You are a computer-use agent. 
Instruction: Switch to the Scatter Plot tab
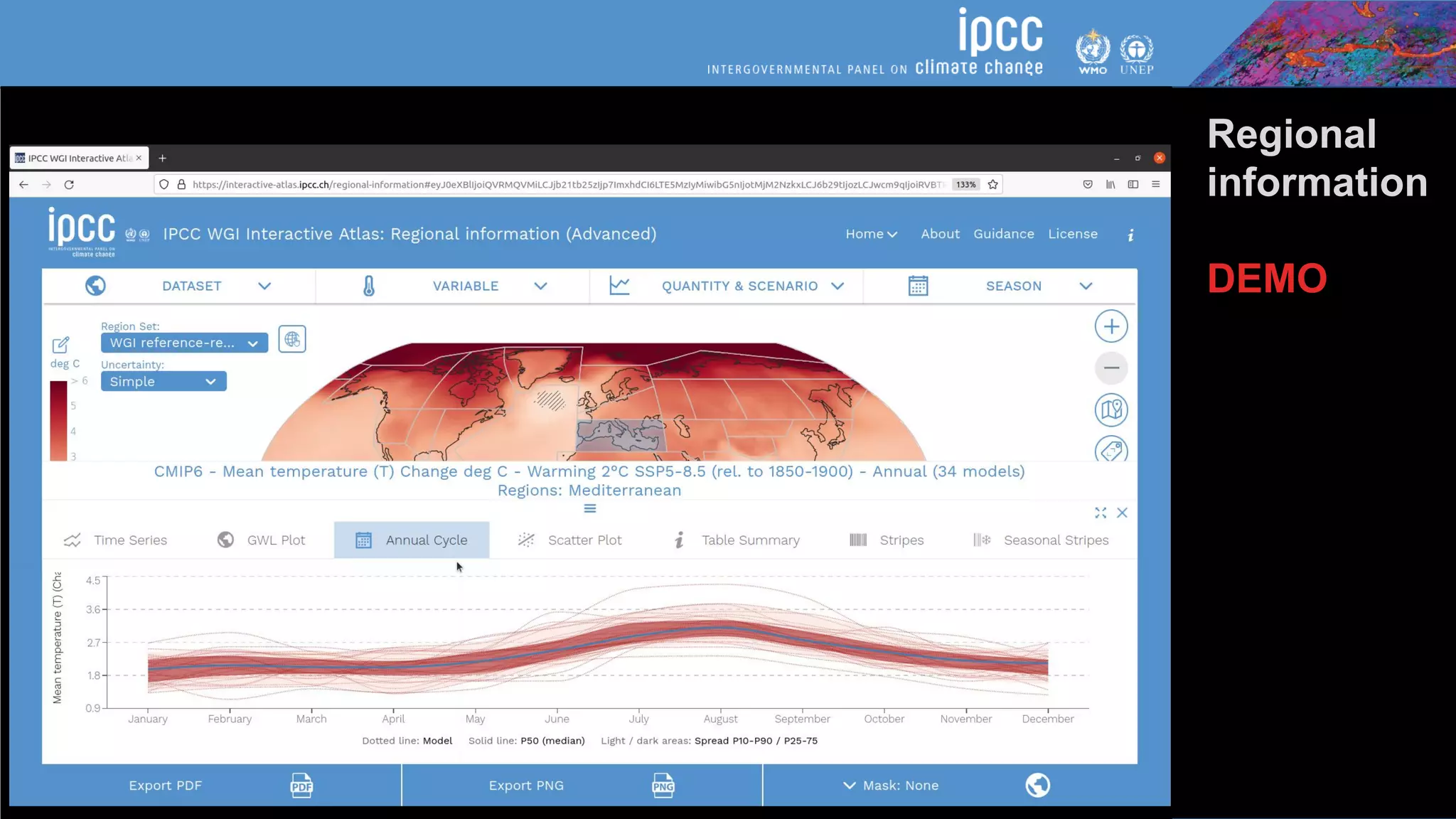pos(569,540)
